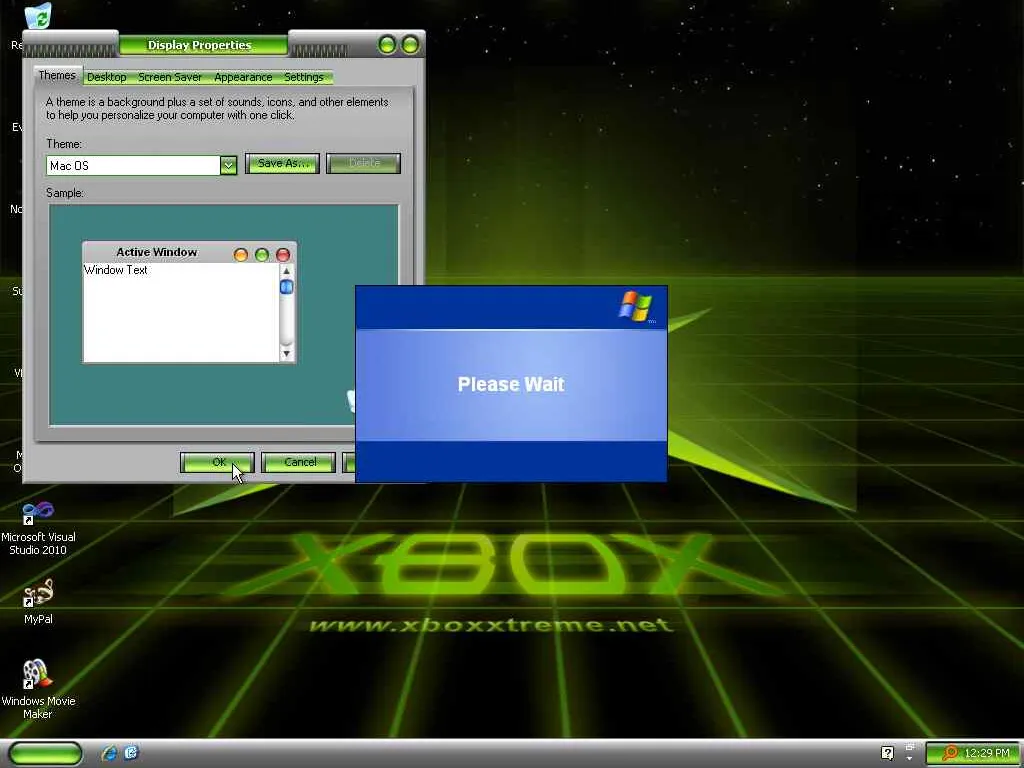This screenshot has width=1024, height=768.
Task: Click the Active Window sample title
Action: 157,252
